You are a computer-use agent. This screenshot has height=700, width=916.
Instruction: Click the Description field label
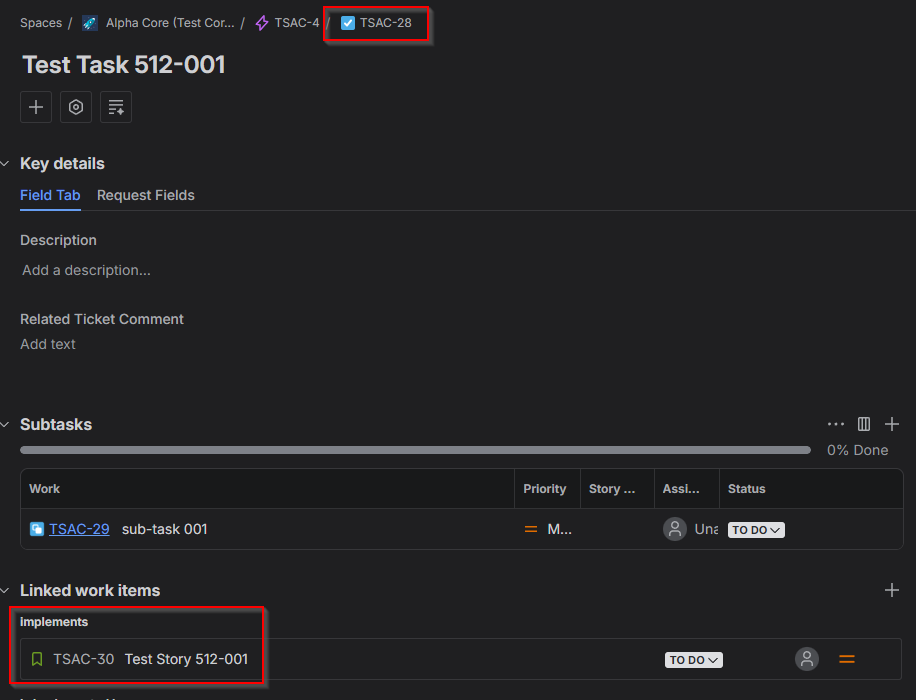point(58,240)
